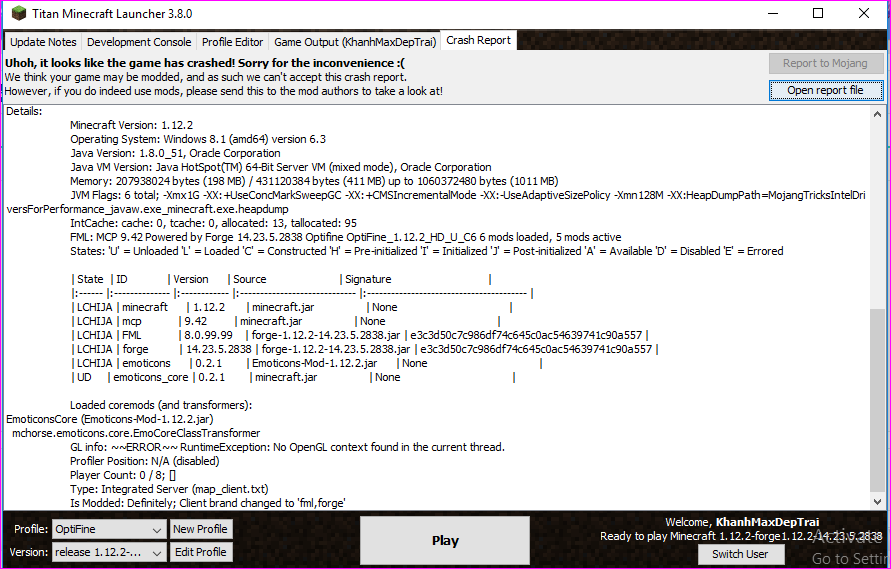Viewport: 891px width, 569px height.
Task: Create a profile with the New Profile button
Action: click(201, 529)
